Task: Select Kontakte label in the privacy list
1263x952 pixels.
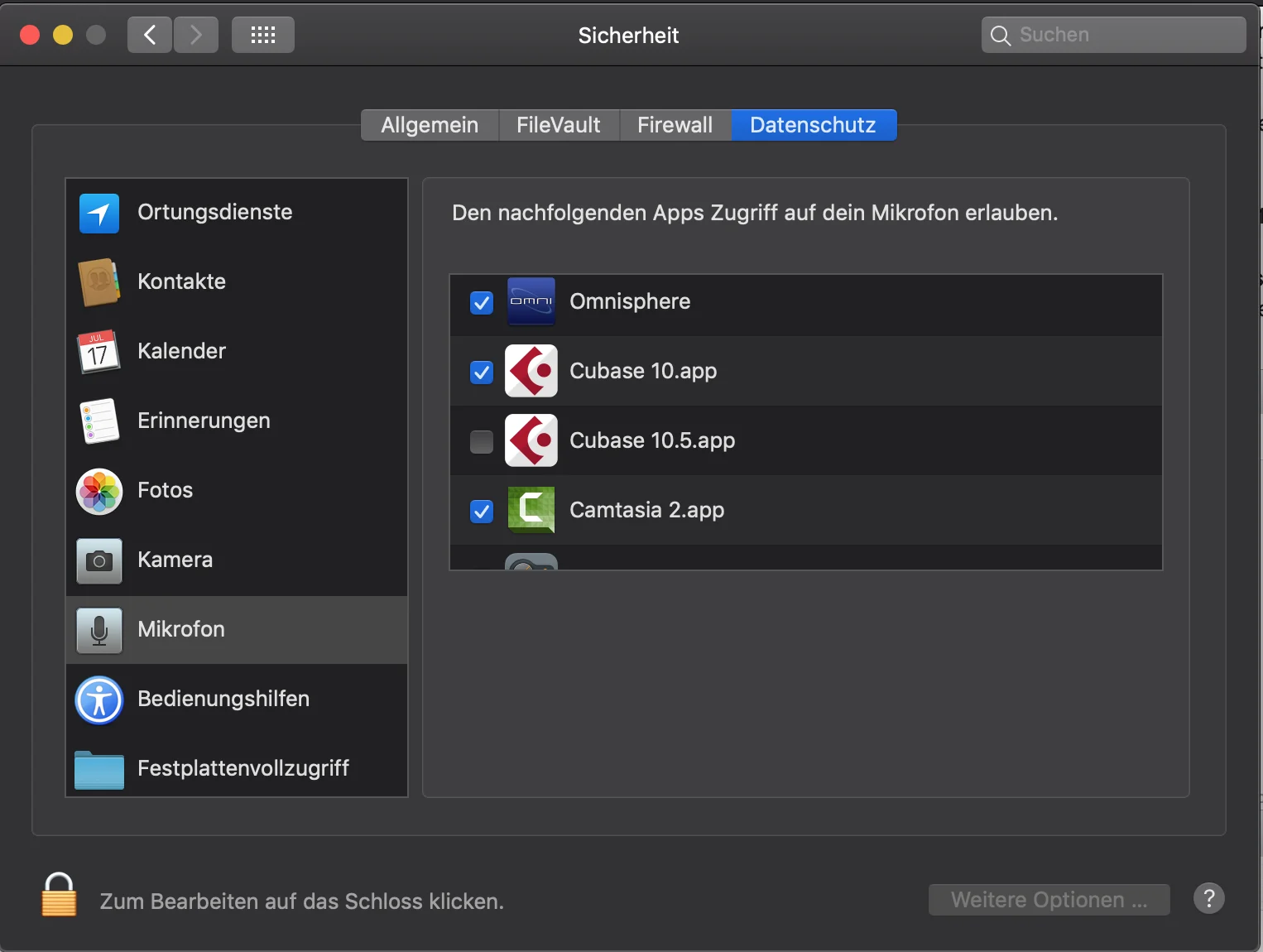Action: point(182,281)
